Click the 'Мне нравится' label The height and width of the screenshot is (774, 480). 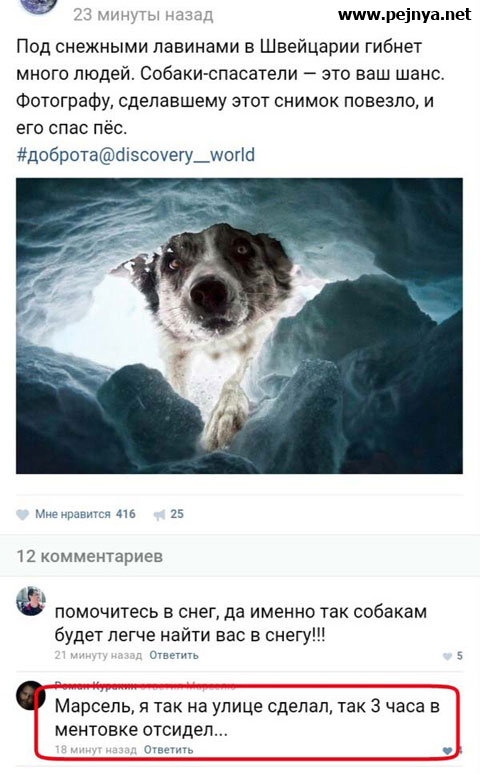[x=73, y=514]
